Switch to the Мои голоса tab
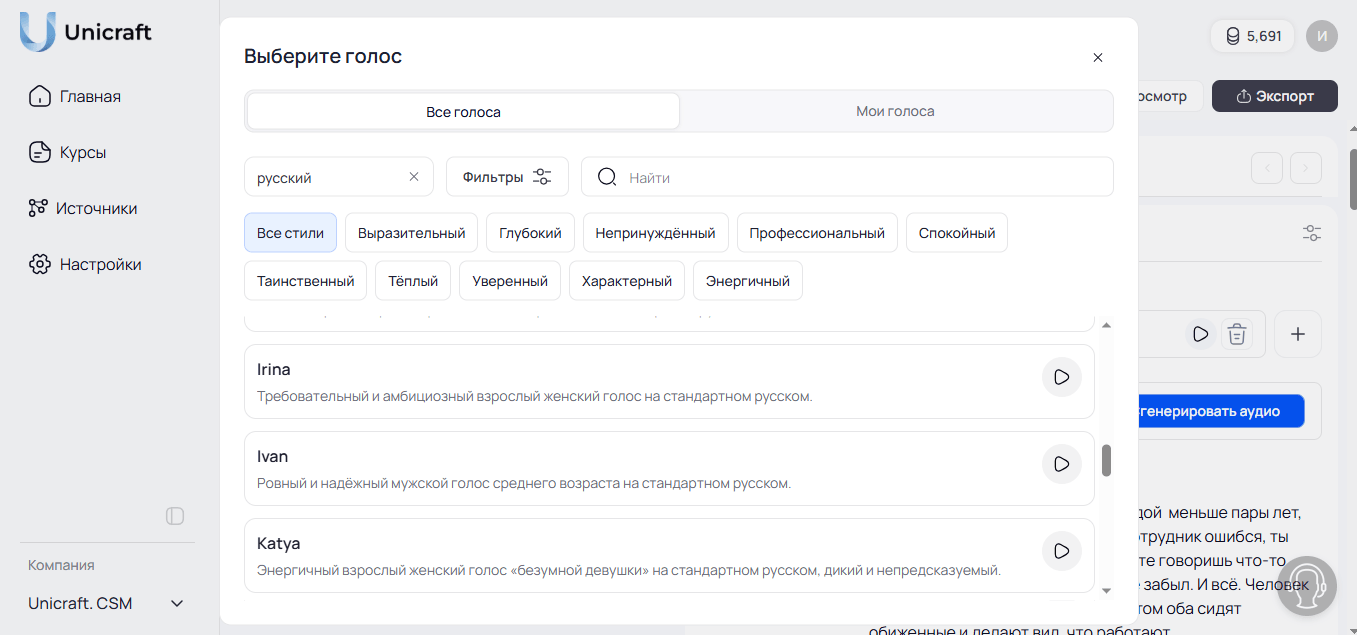The image size is (1357, 635). pyautogui.click(x=895, y=111)
